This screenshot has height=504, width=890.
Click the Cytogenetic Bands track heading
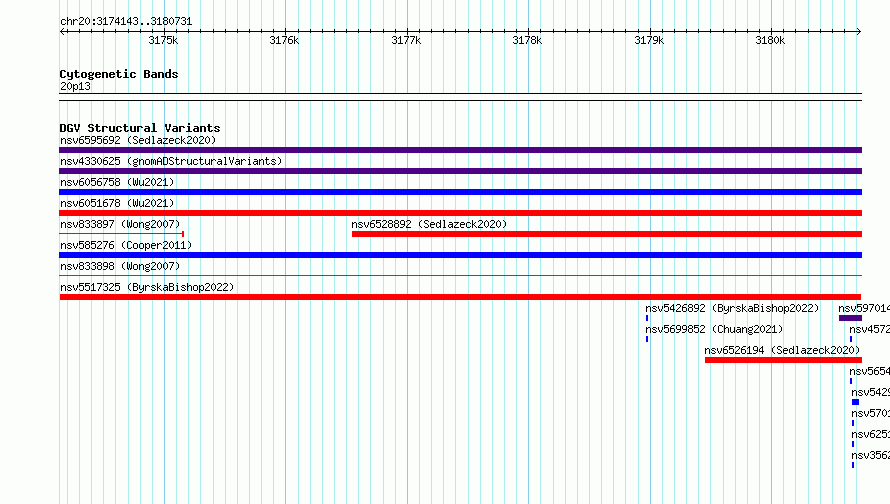(119, 74)
